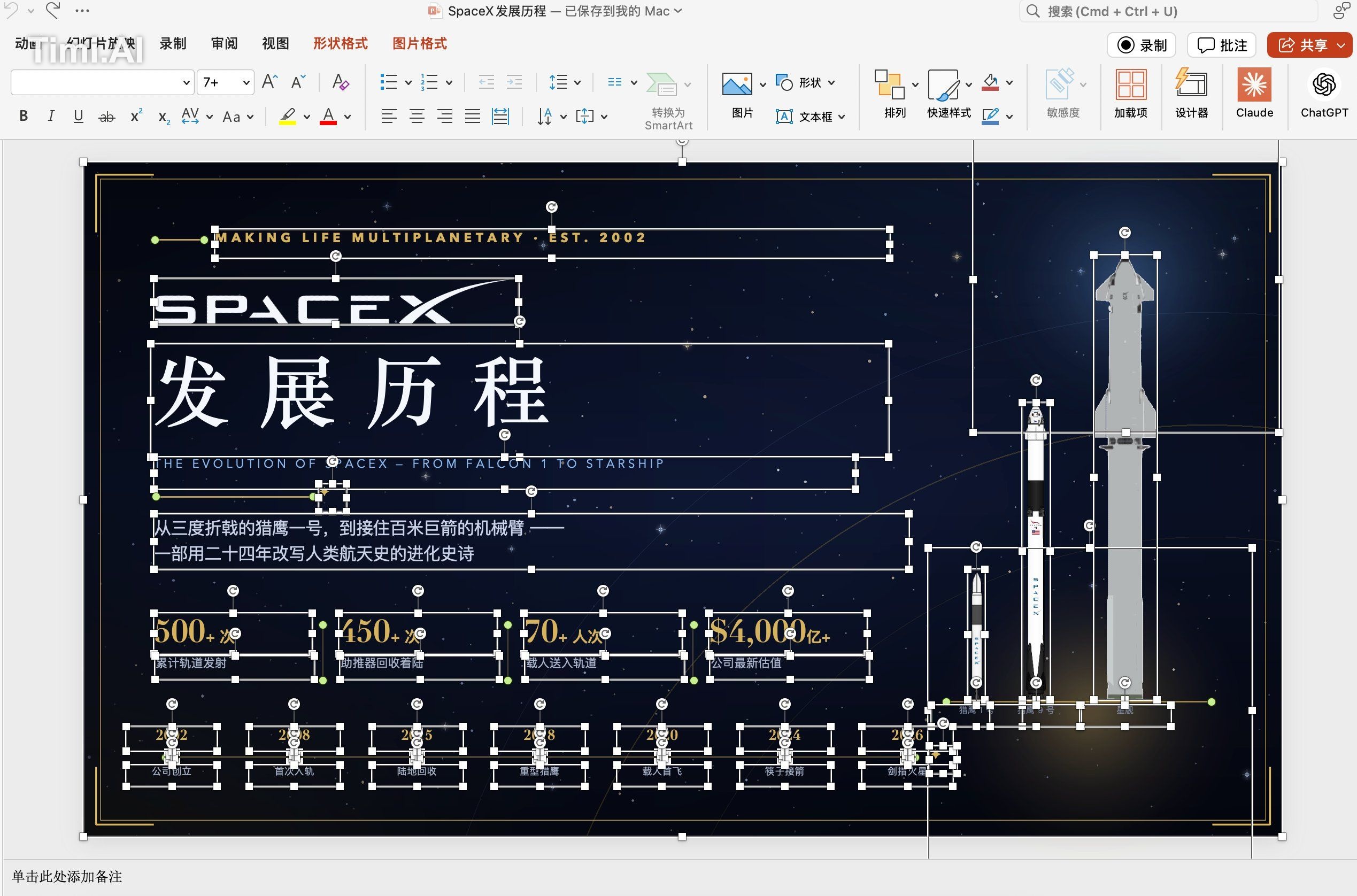This screenshot has height=896, width=1357.
Task: Open character spacing options
Action: pyautogui.click(x=190, y=116)
